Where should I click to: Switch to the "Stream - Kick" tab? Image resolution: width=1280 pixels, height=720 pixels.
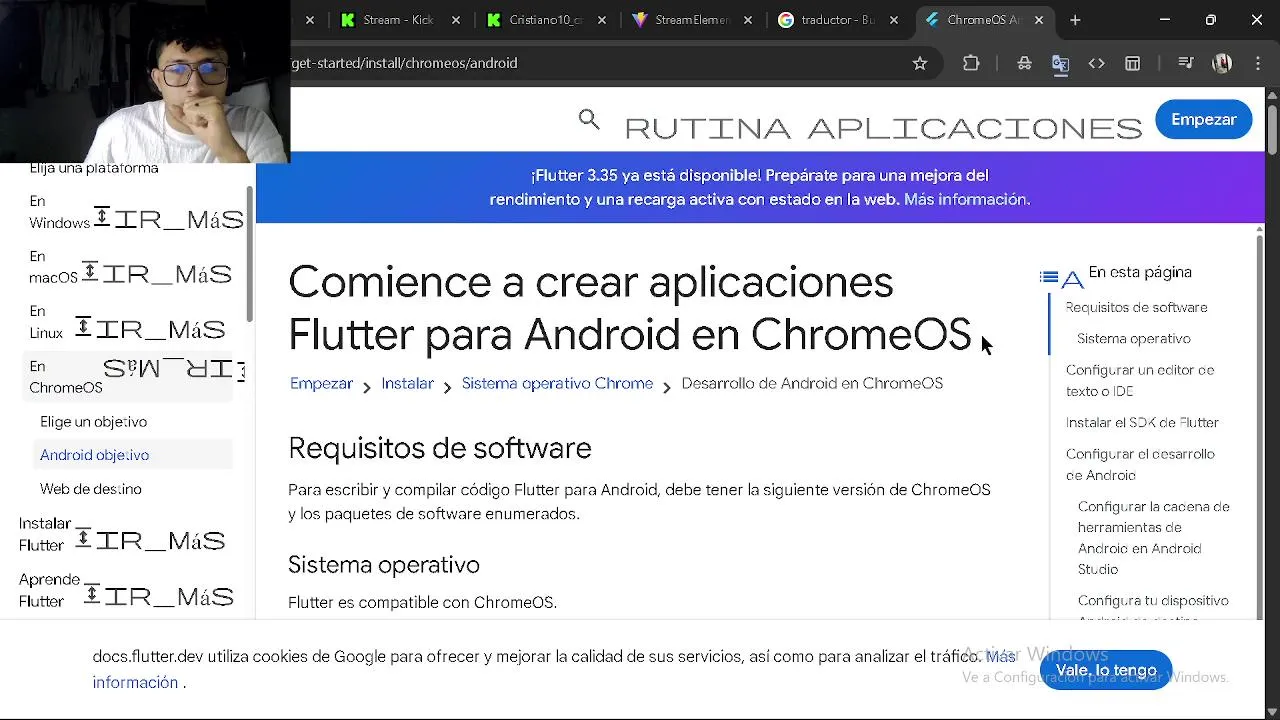coord(397,20)
